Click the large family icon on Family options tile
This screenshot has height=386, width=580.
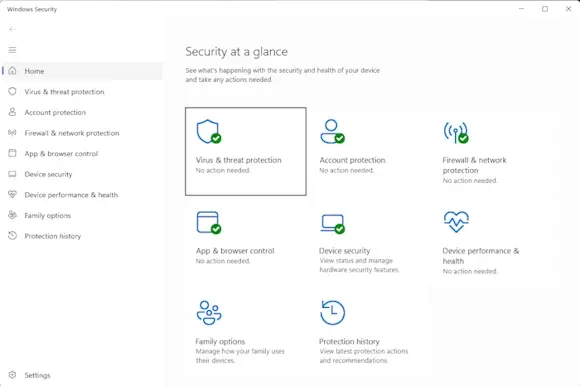209,313
